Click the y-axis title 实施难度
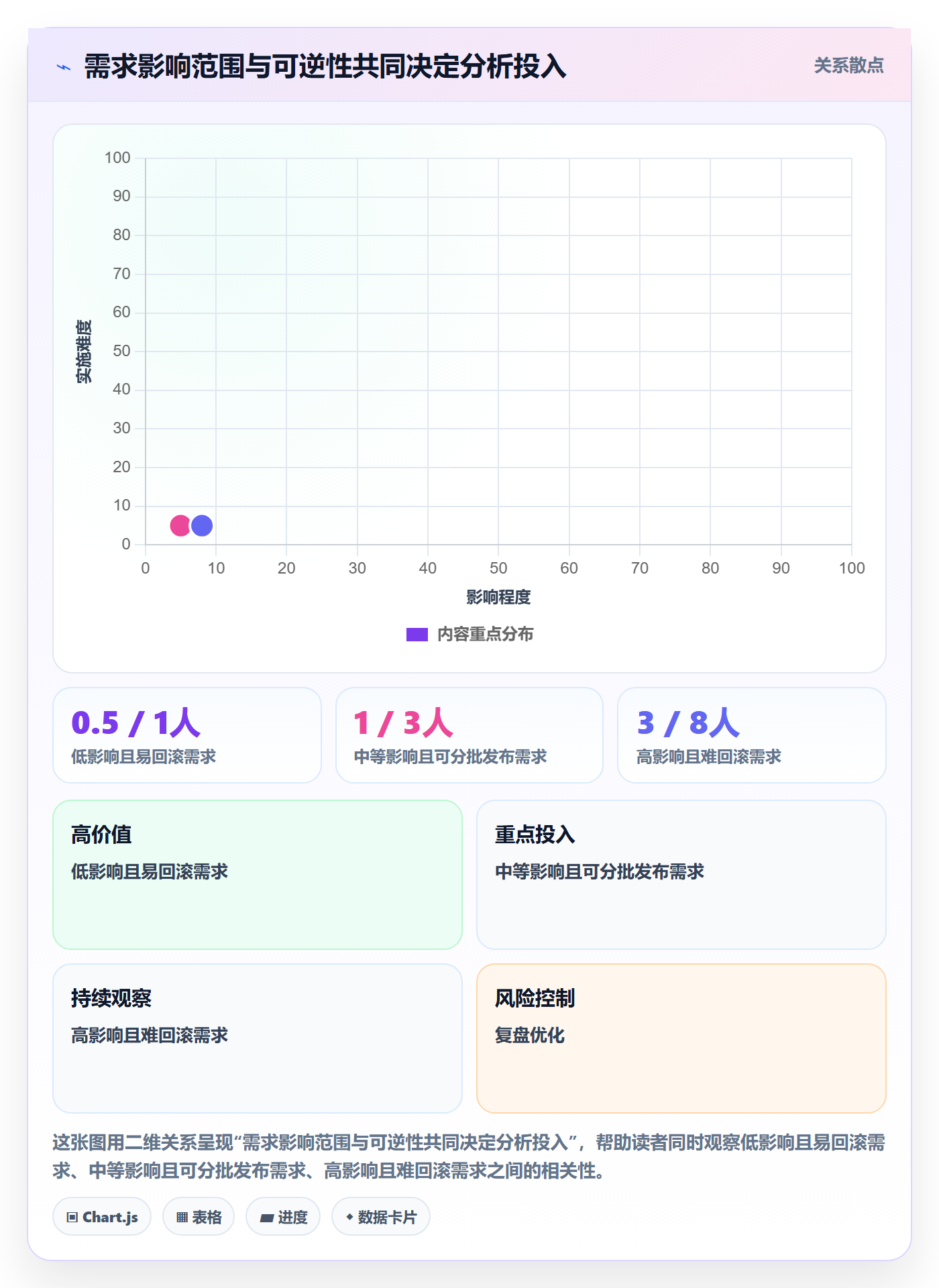939x1288 pixels. [x=84, y=352]
